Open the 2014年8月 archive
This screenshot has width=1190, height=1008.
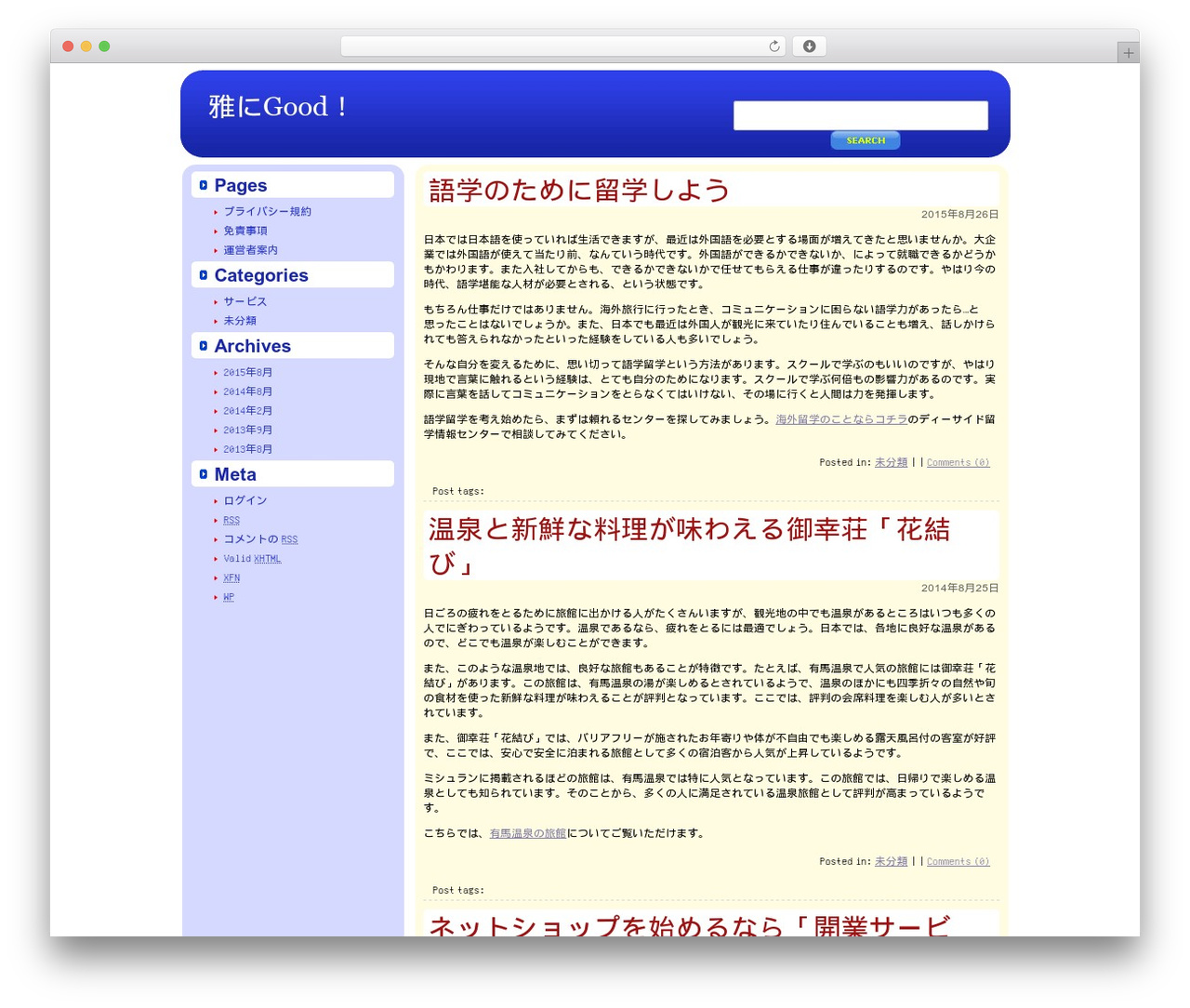(247, 392)
